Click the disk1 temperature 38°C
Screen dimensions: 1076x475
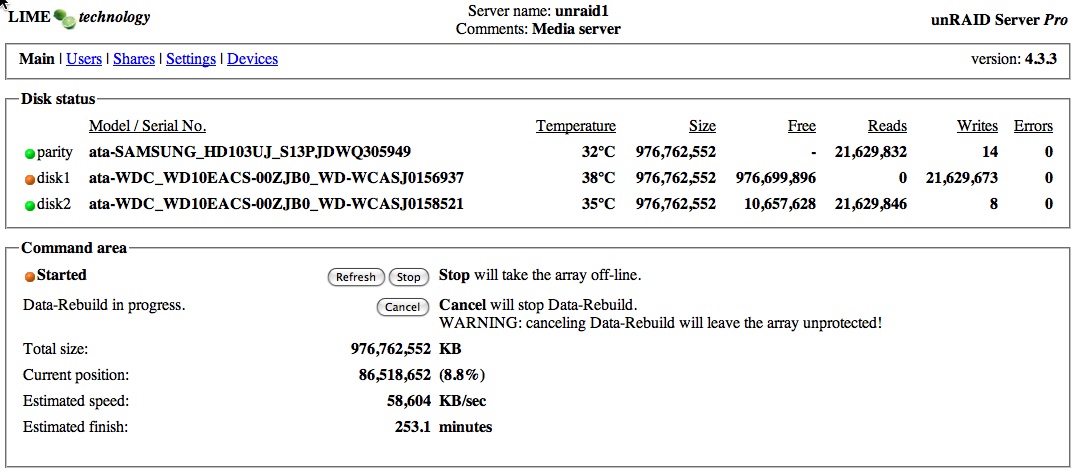[598, 178]
